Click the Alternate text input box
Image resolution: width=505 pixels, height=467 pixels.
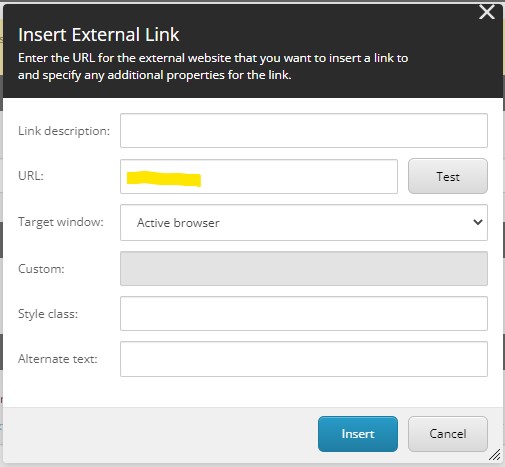(304, 359)
